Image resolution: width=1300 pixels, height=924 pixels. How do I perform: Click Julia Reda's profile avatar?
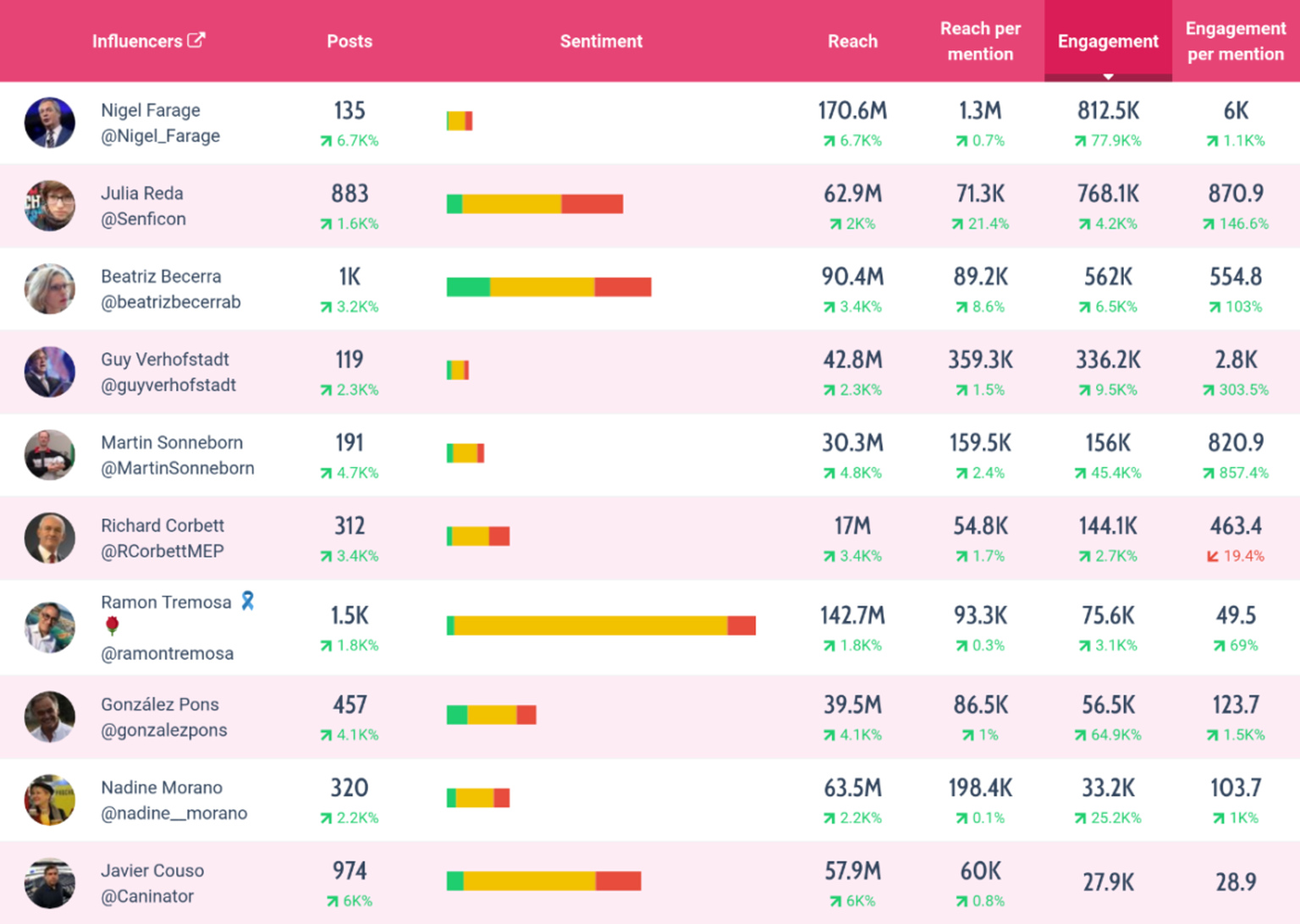point(50,206)
